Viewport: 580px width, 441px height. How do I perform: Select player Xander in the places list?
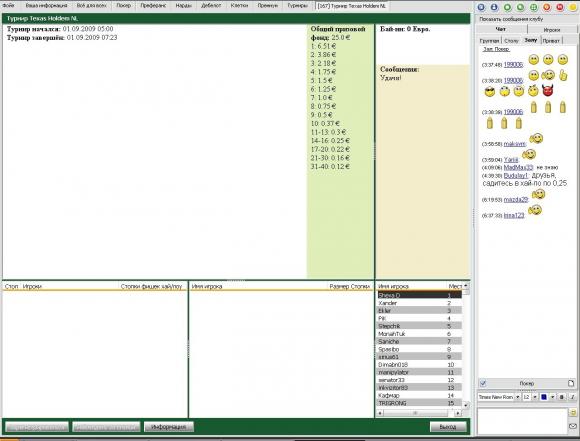tap(419, 303)
